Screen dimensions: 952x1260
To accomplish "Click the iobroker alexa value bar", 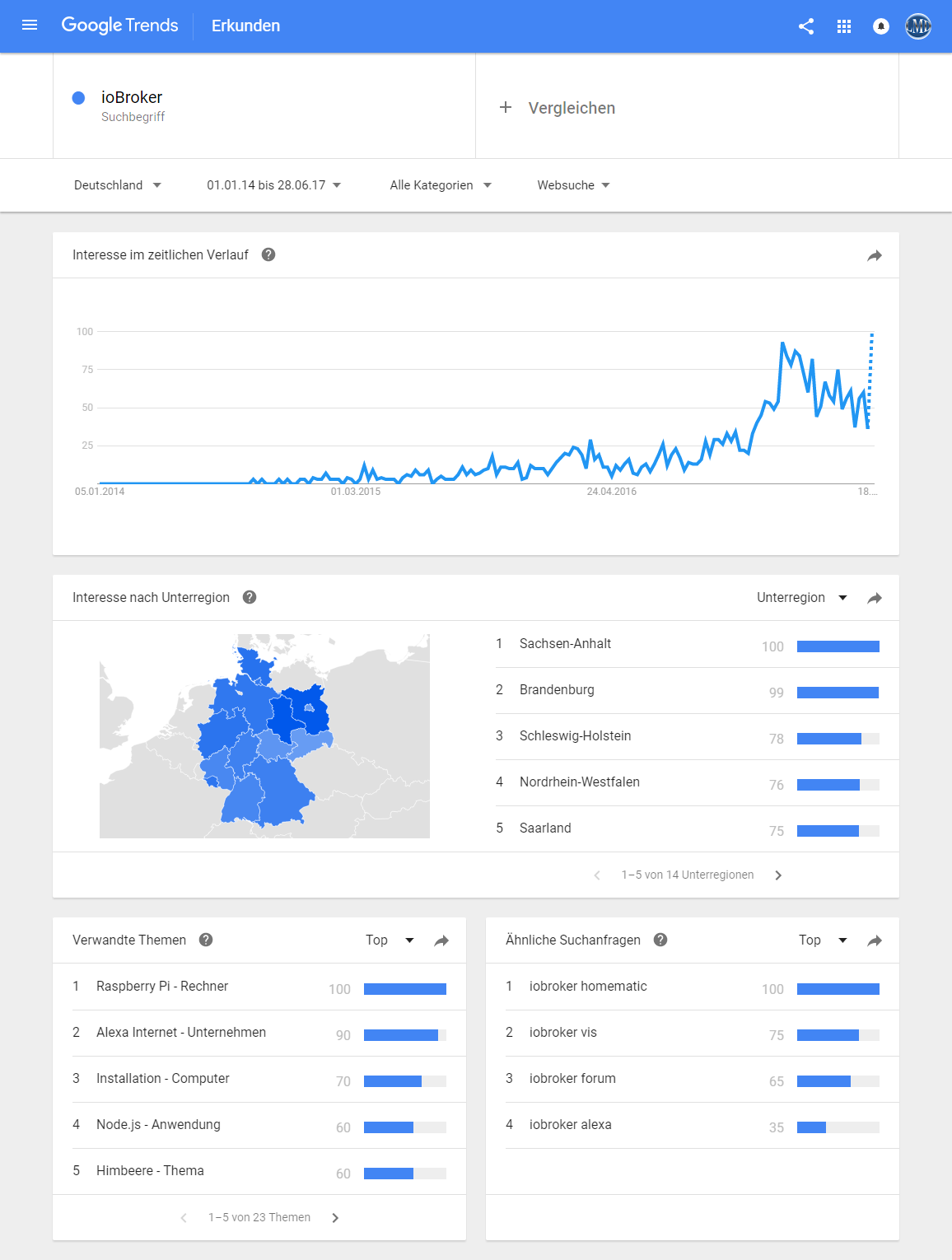I will coord(838,1127).
